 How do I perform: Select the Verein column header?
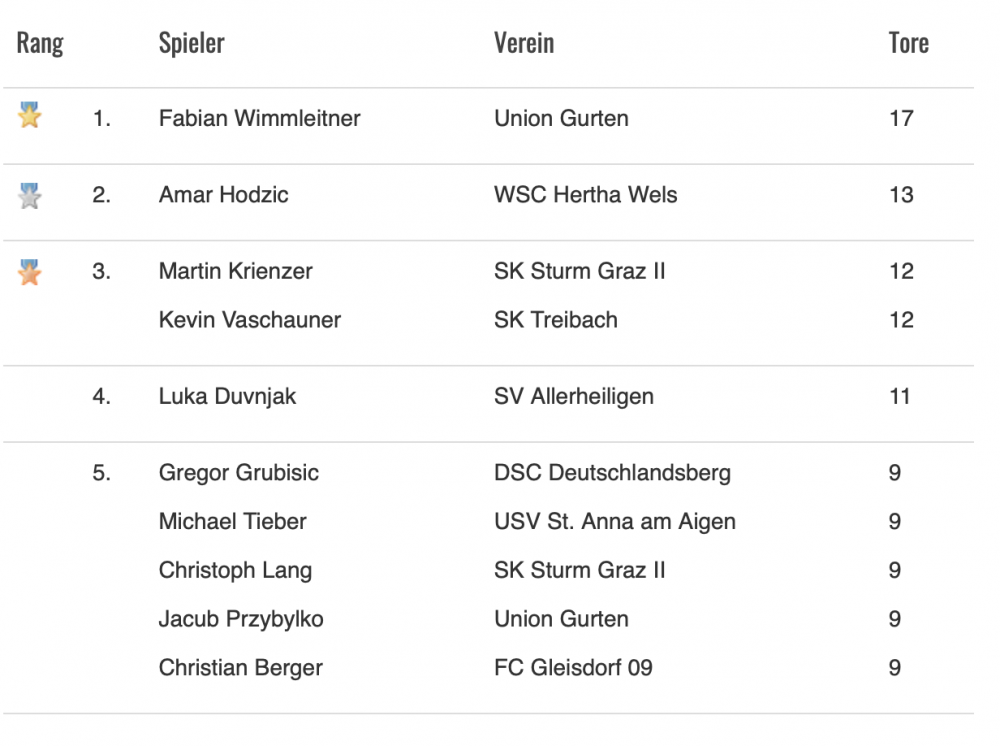pos(524,43)
